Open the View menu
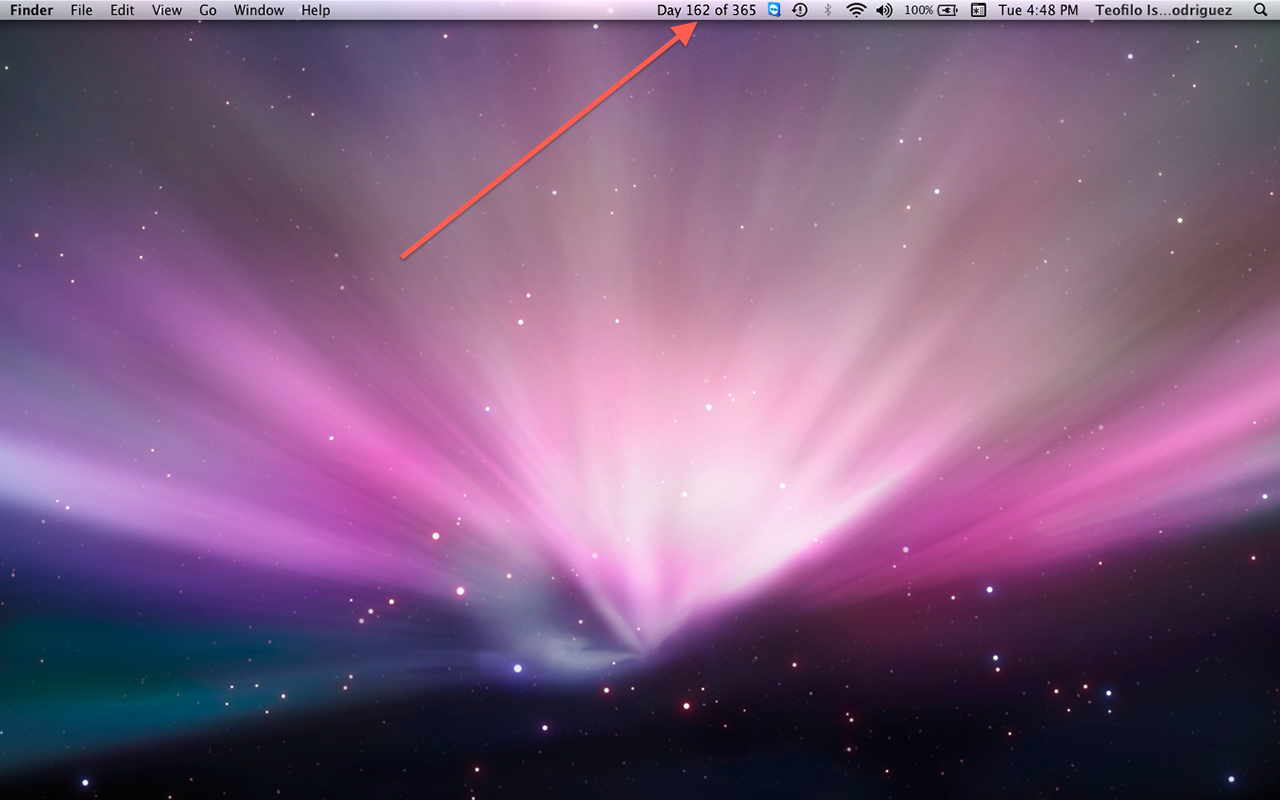This screenshot has width=1280, height=800. [x=166, y=10]
